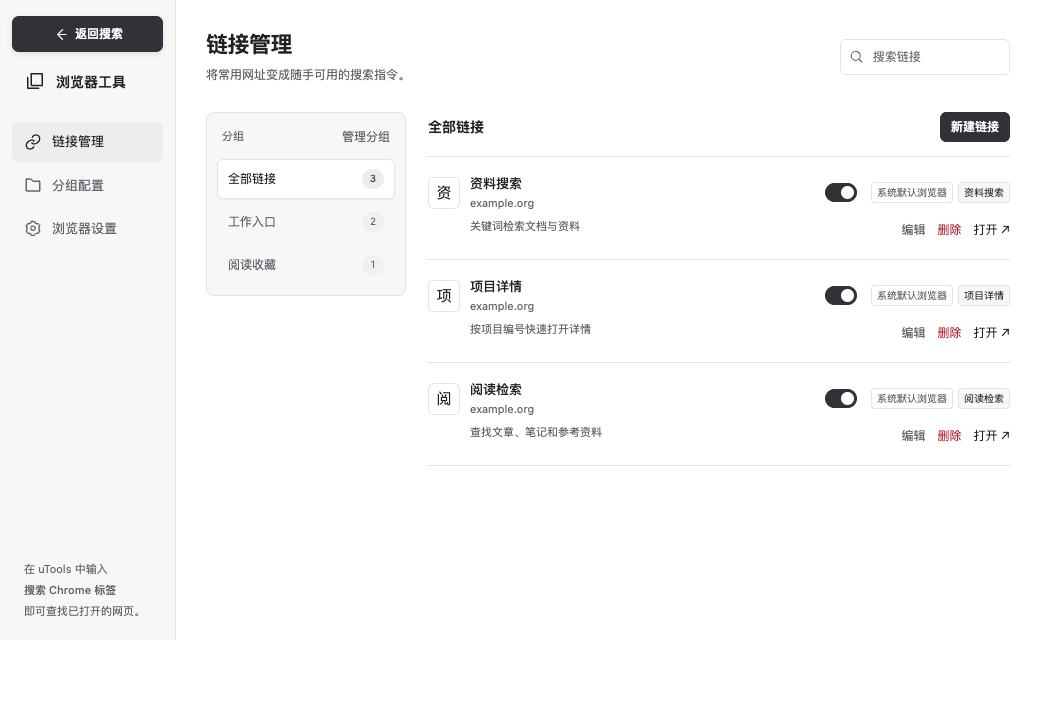
Task: Click the 返回搜索 button
Action: pos(88,34)
